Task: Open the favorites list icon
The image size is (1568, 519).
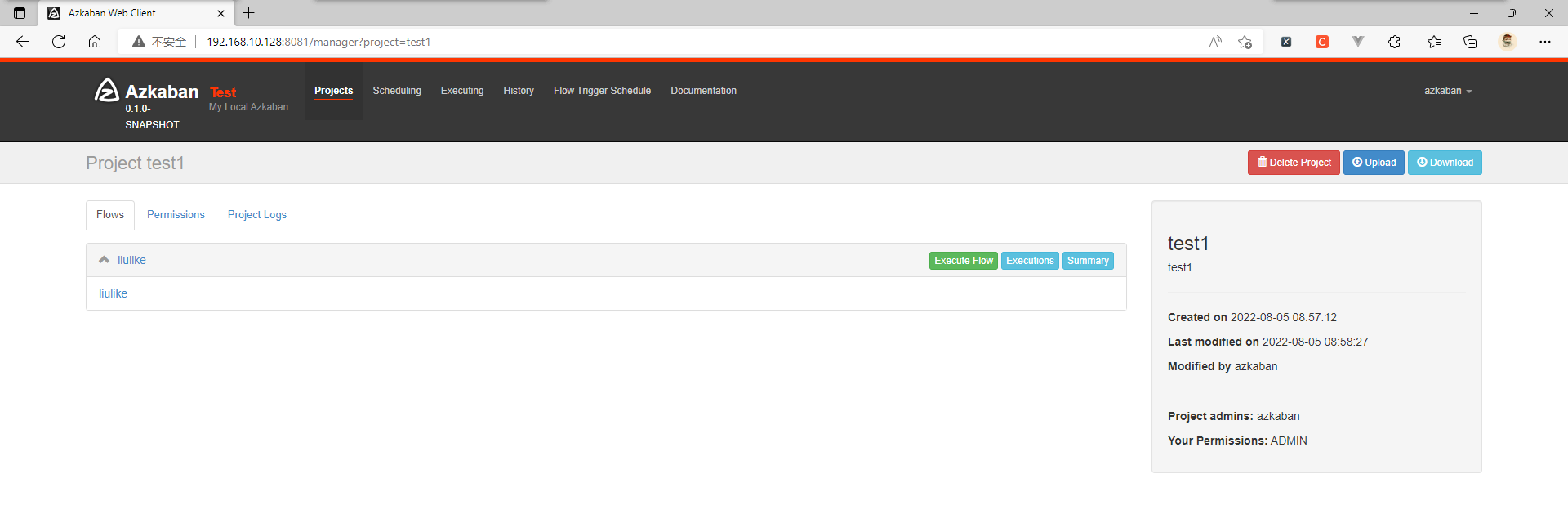Action: 1434,42
